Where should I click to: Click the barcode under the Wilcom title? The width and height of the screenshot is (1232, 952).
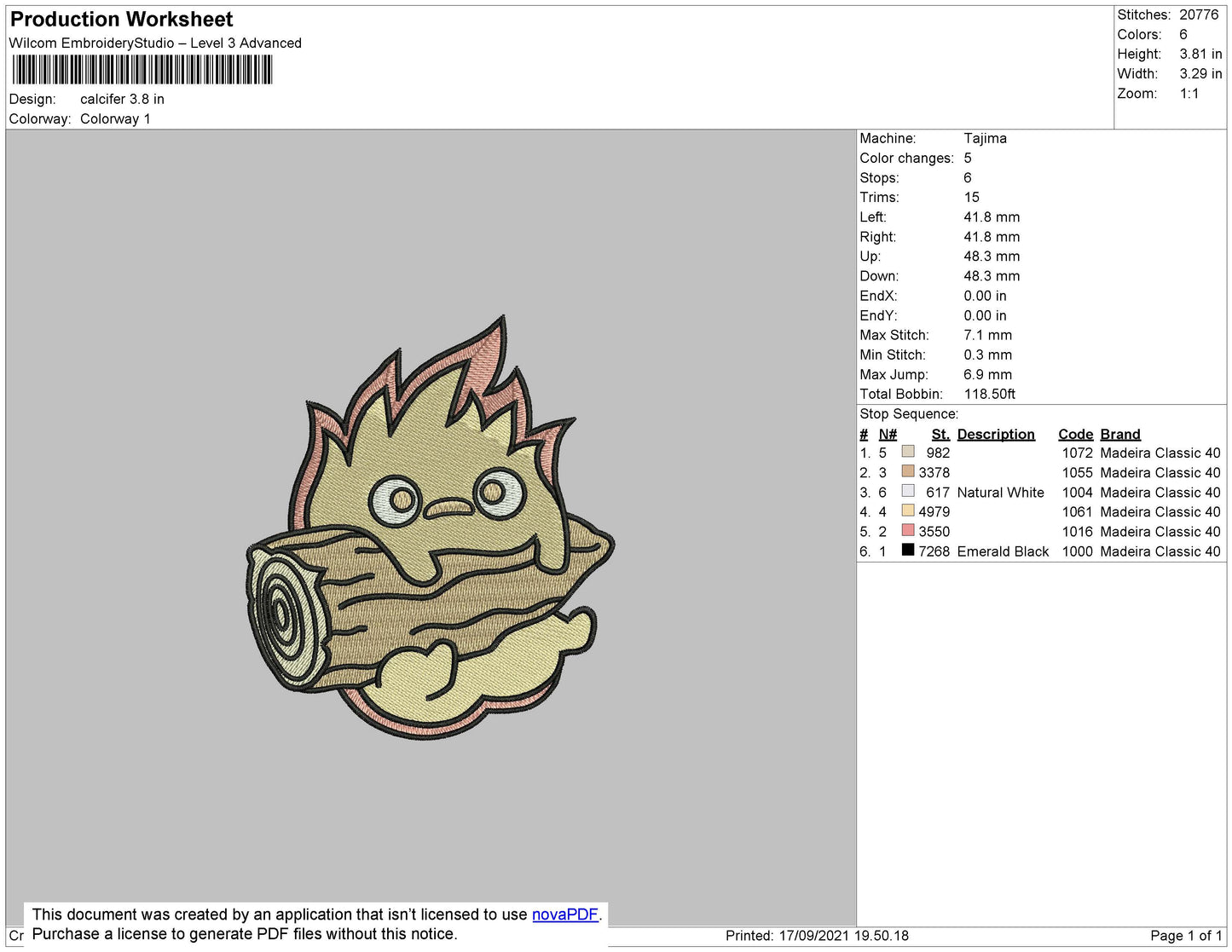click(142, 70)
